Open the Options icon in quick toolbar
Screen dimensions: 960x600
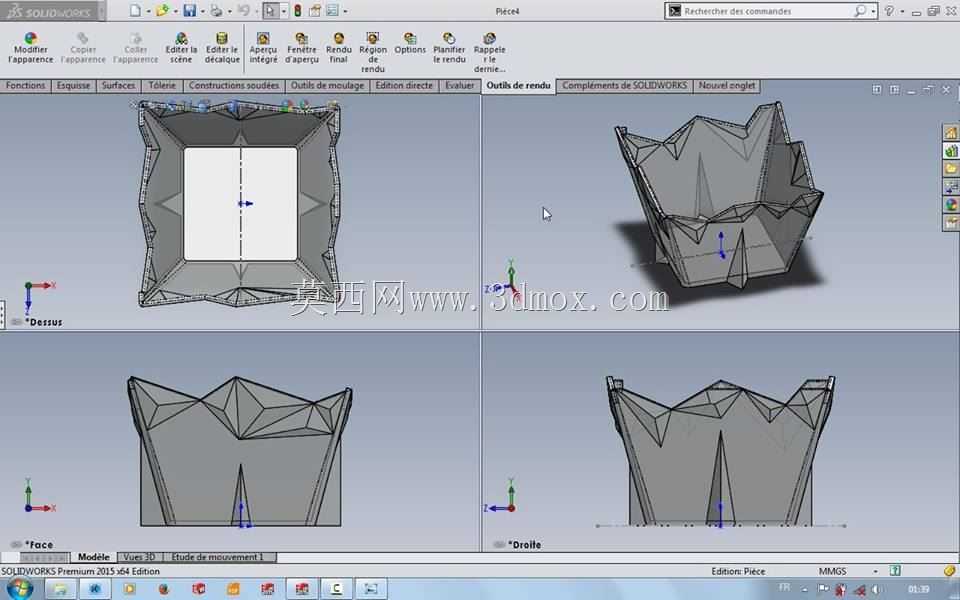pos(332,10)
